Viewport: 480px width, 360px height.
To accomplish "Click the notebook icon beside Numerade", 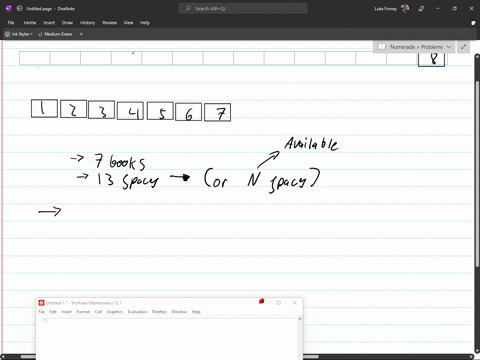I will pos(382,47).
